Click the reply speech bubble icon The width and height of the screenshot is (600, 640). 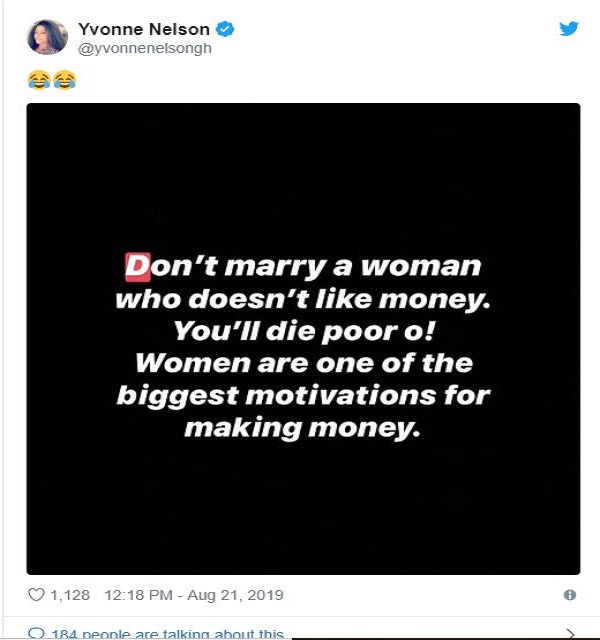coord(36,634)
